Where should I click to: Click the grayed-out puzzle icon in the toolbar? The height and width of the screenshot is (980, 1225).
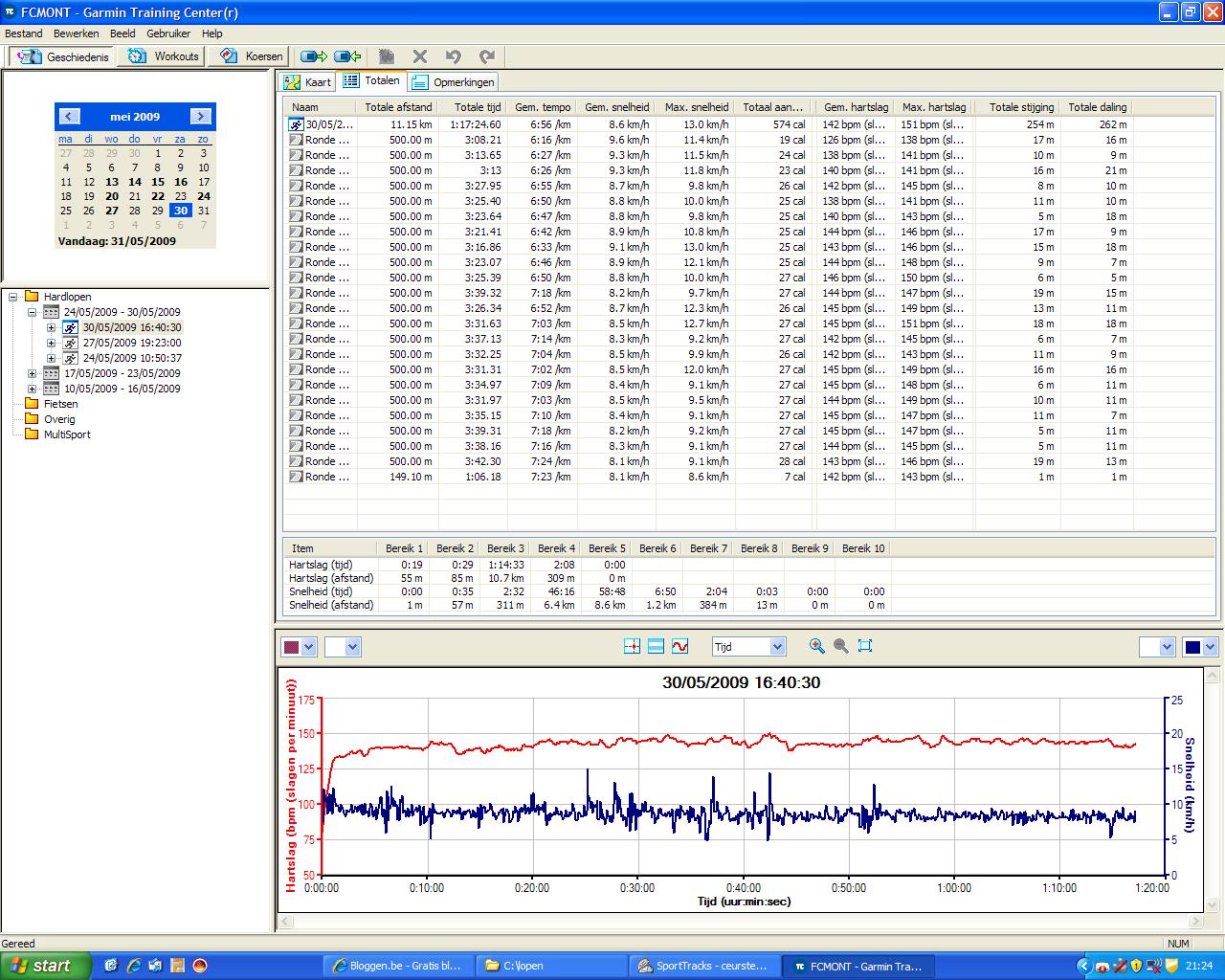click(x=387, y=56)
